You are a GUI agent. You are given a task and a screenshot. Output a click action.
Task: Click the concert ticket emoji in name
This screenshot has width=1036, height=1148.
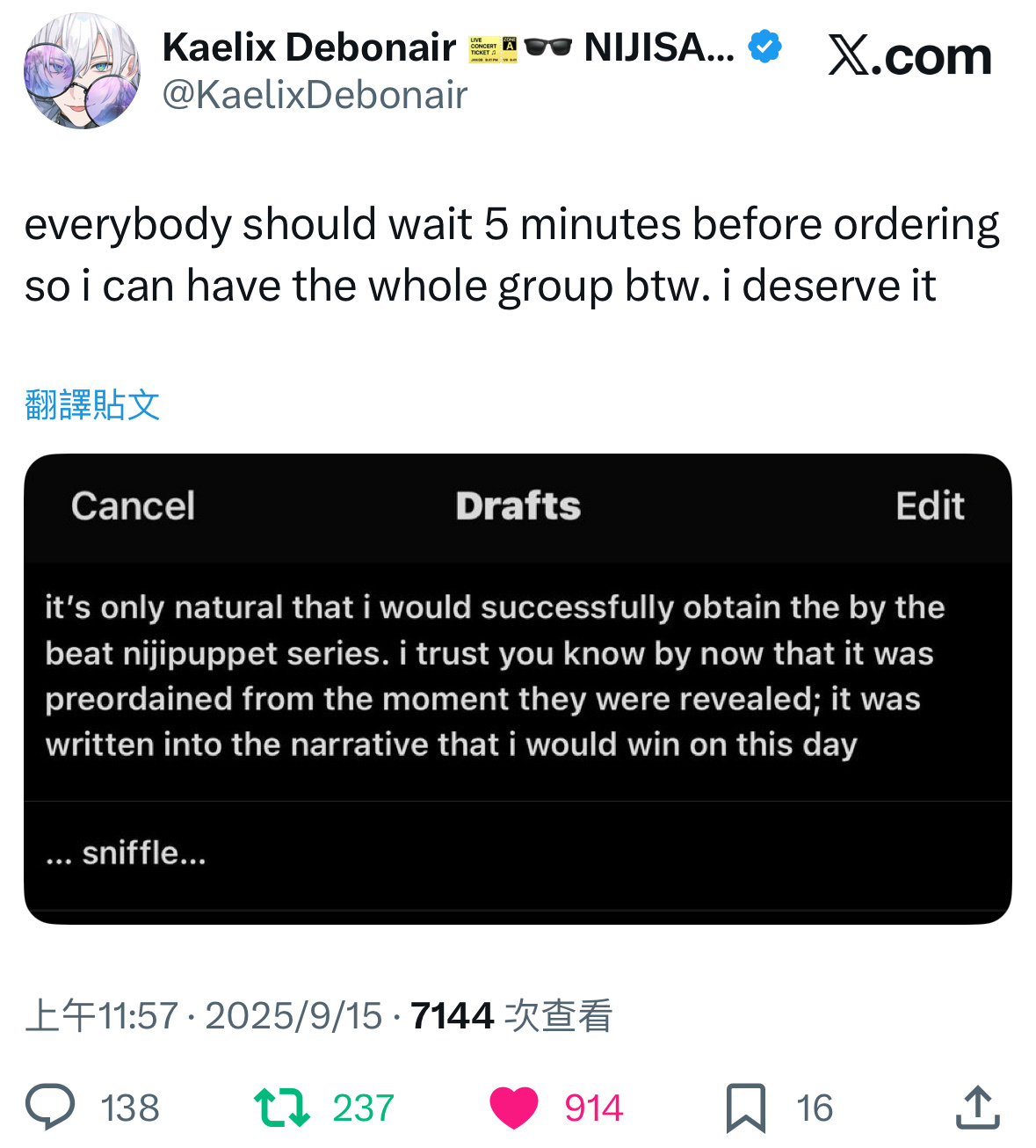click(x=493, y=48)
